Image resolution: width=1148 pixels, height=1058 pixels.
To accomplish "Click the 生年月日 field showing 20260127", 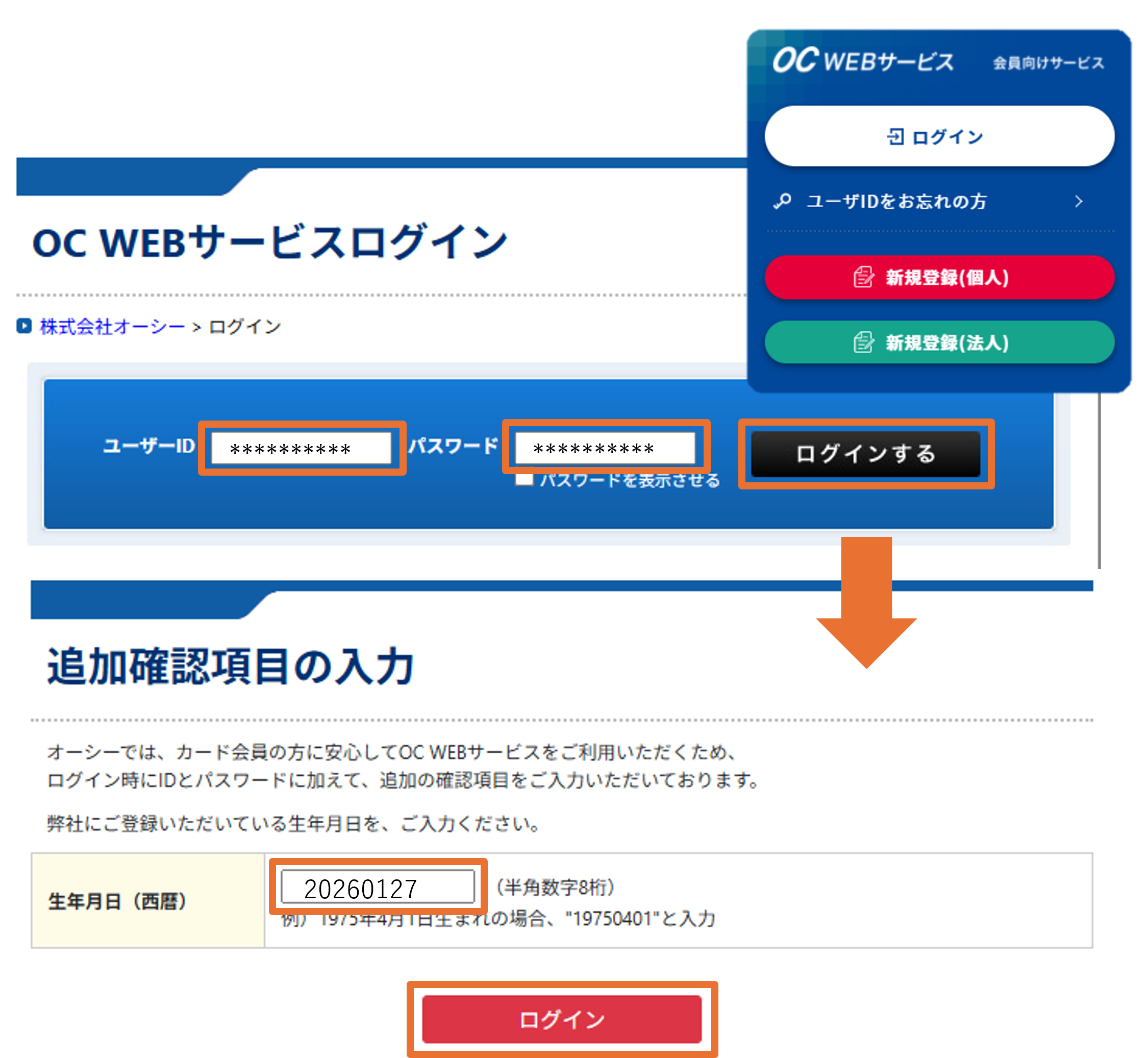I will point(379,887).
